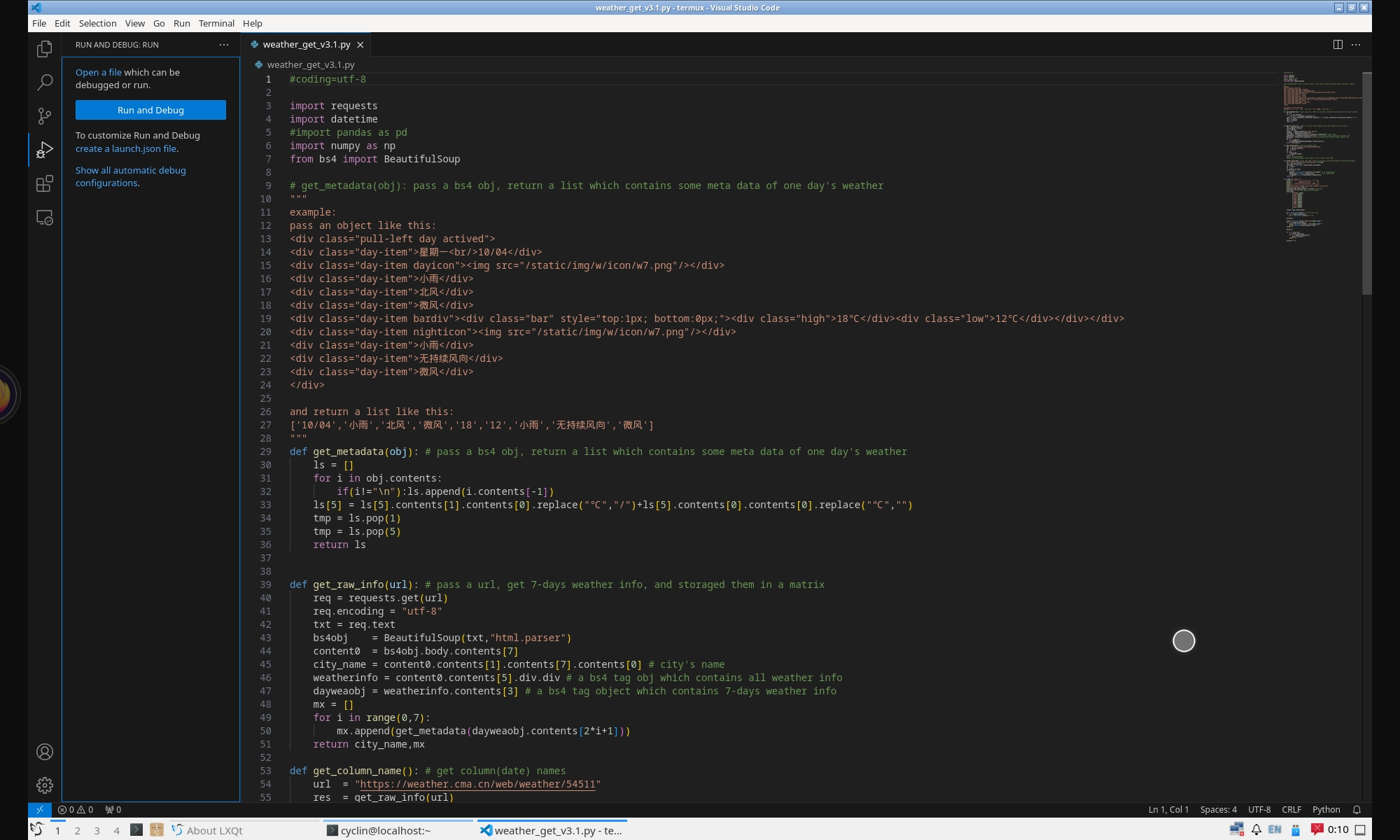Open the Search view in activity bar
Screen dimensions: 1400x840
[x=45, y=82]
